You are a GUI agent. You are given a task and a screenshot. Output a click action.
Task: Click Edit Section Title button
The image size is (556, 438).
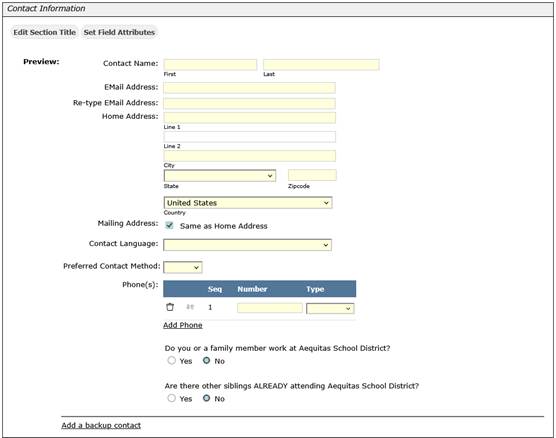45,32
